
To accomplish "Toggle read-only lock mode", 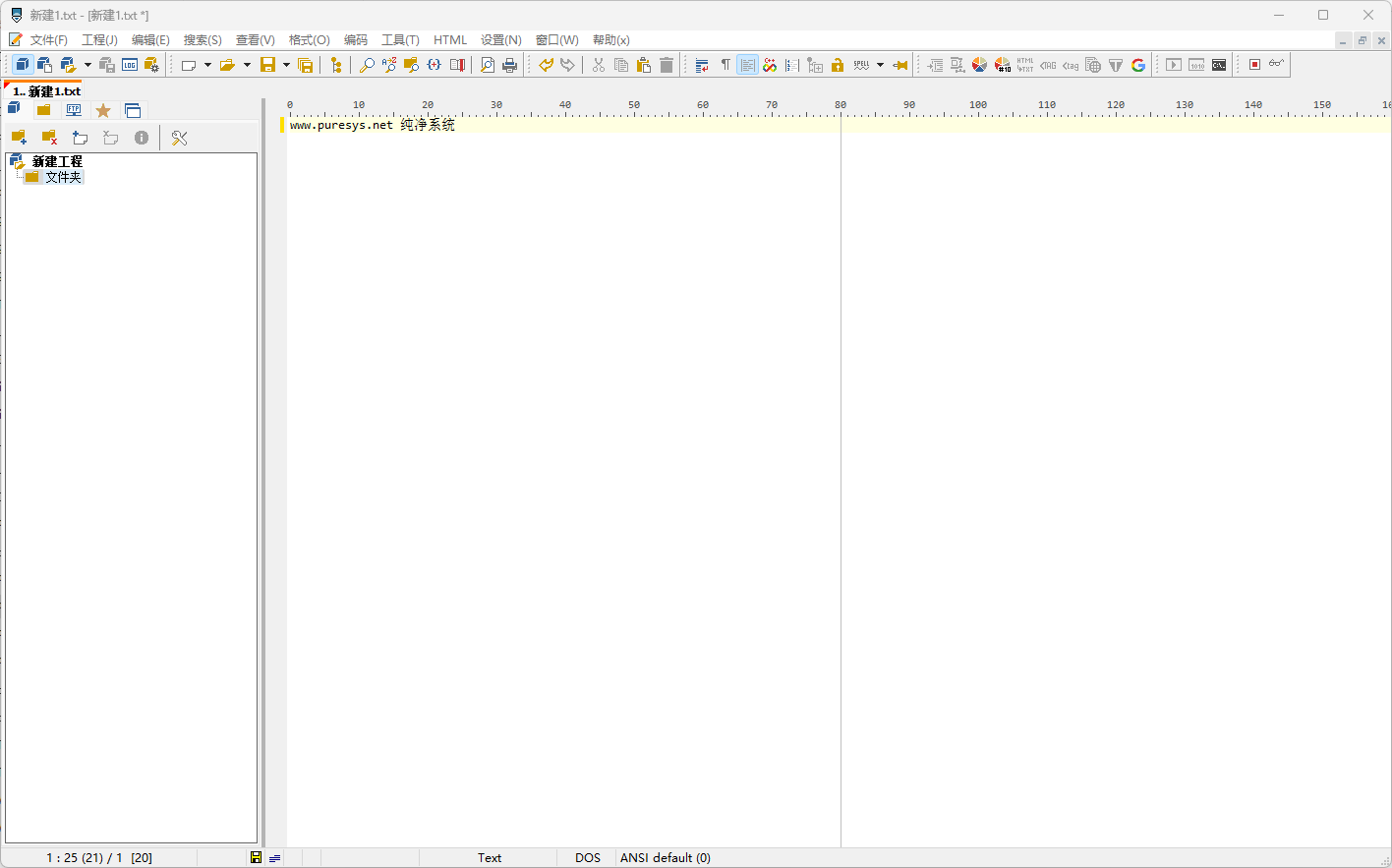I will pos(837,64).
